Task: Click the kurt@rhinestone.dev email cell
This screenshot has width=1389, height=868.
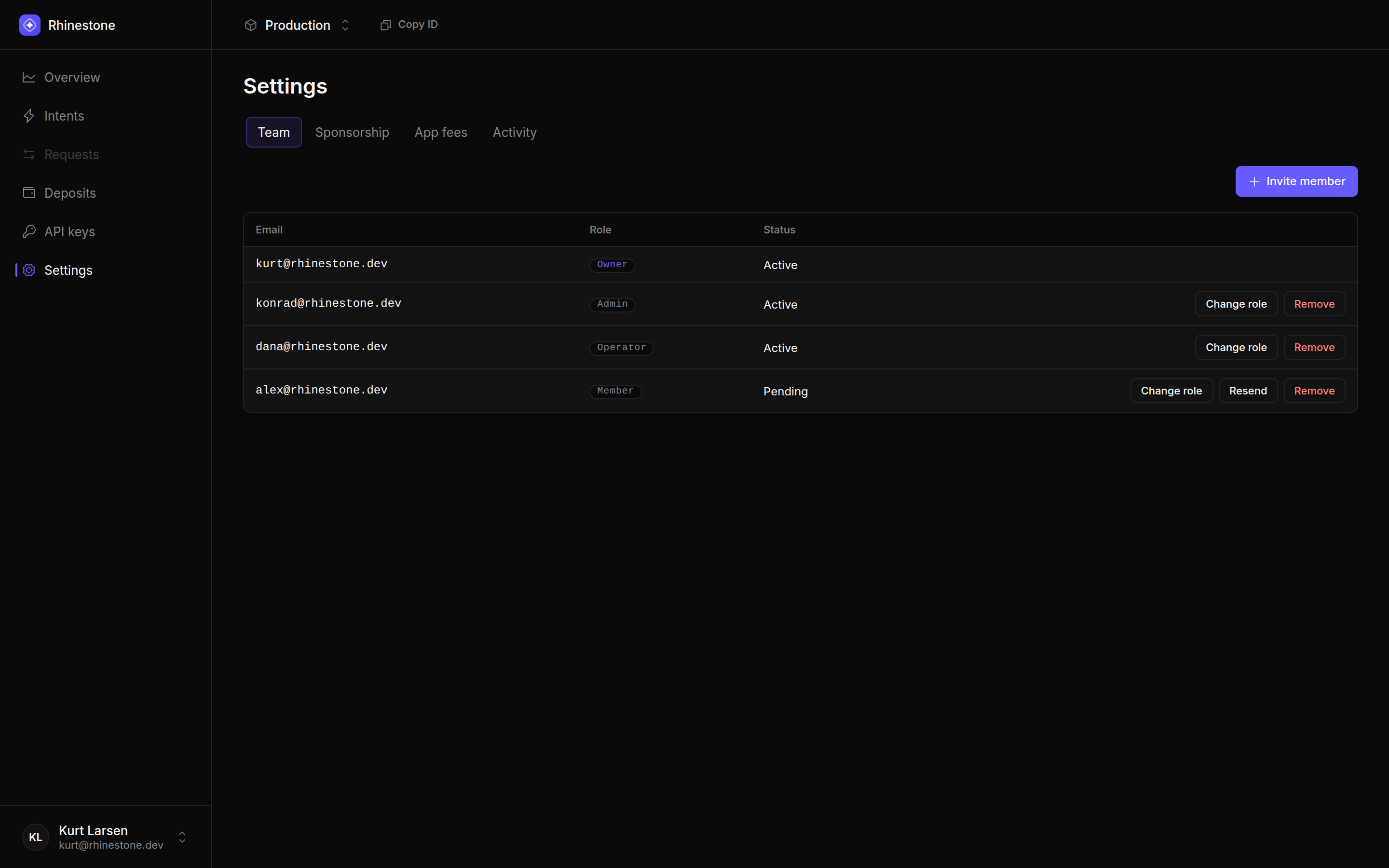Action: coord(321,263)
